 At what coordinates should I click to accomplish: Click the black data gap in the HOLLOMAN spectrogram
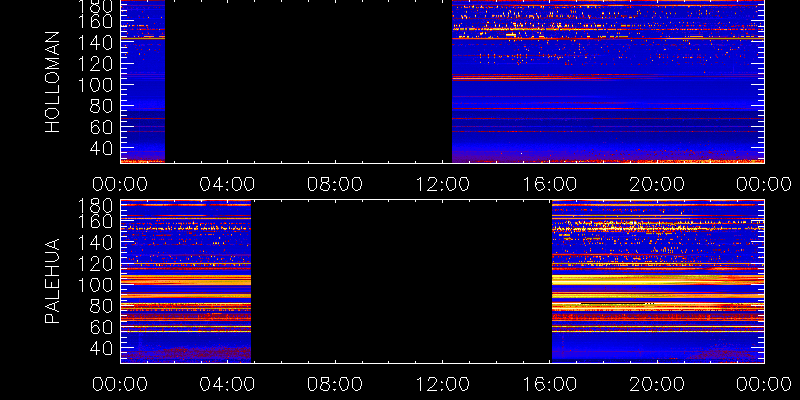point(308,81)
